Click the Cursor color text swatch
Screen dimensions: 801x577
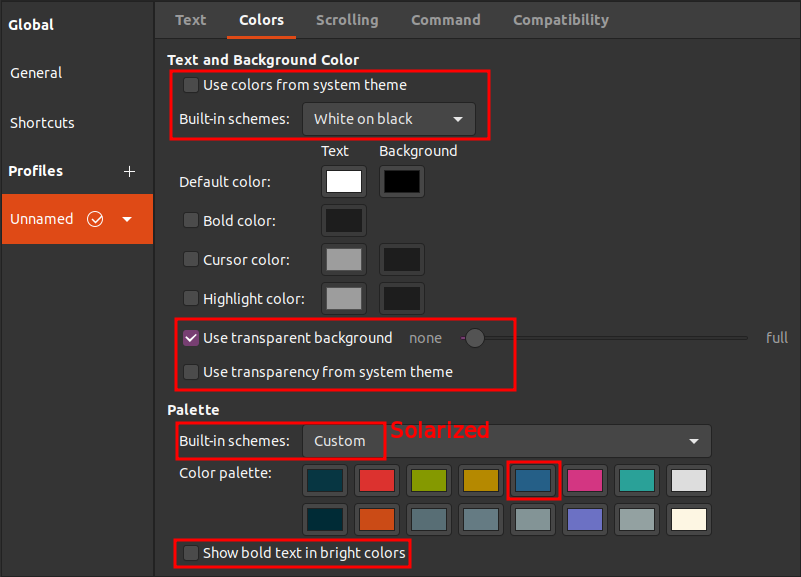(344, 259)
